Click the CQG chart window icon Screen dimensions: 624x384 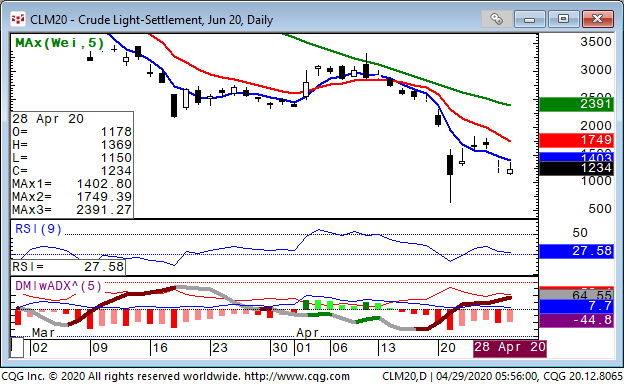pyautogui.click(x=18, y=19)
